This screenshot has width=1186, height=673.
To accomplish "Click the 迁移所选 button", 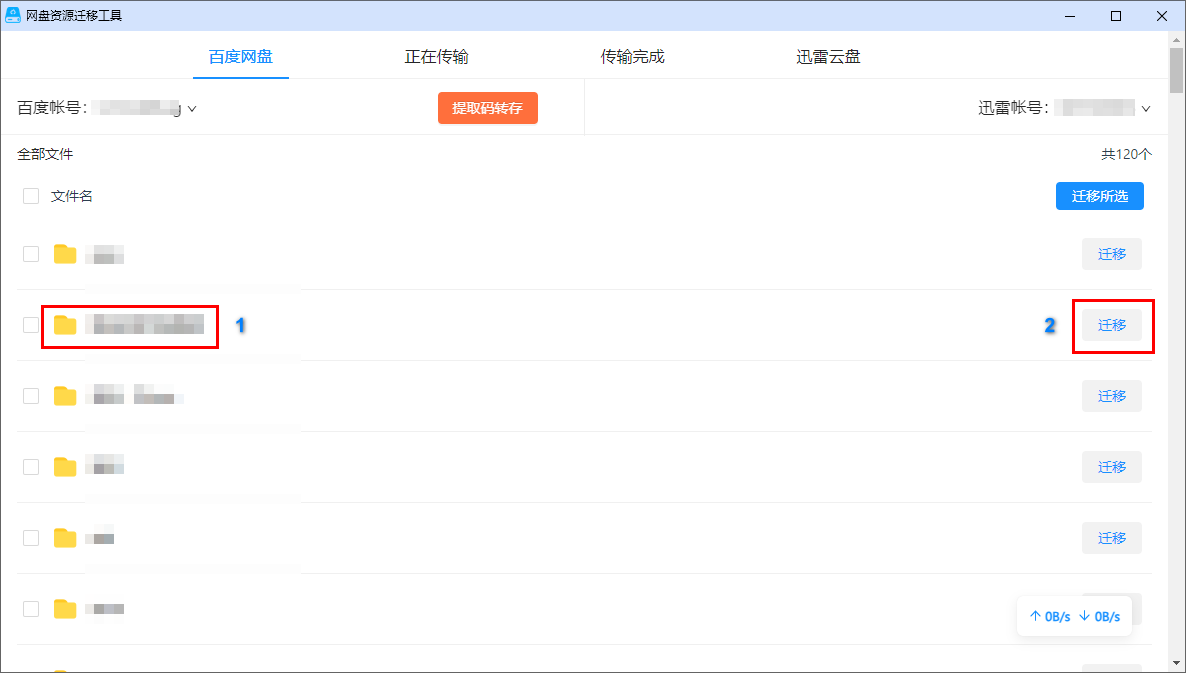I will tap(1100, 197).
